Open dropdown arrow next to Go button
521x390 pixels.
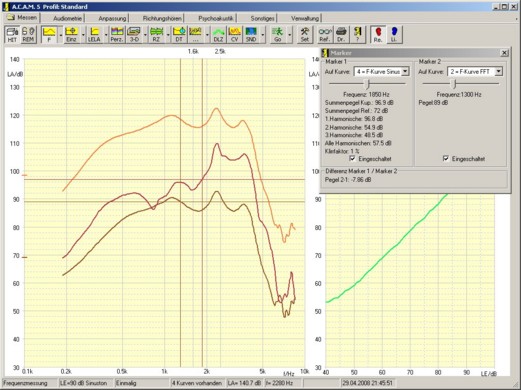point(289,35)
